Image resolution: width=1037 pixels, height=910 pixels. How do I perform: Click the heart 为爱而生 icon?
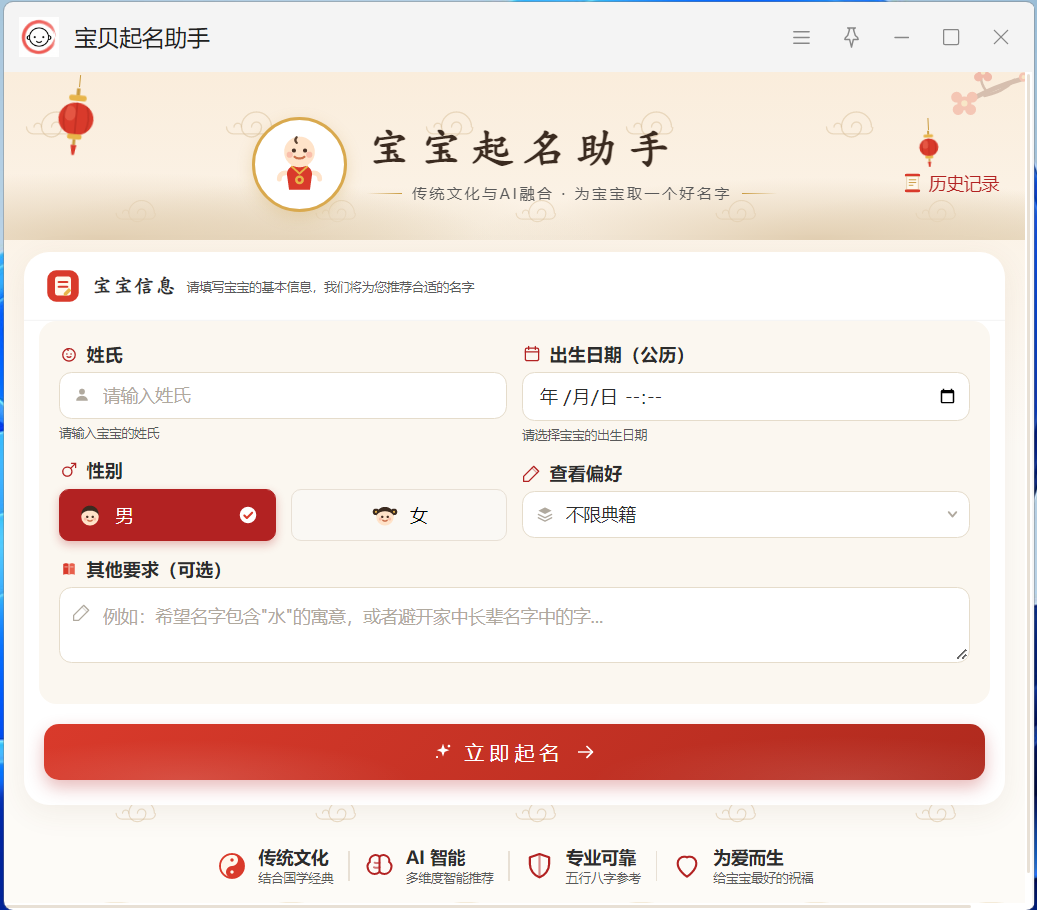[687, 866]
